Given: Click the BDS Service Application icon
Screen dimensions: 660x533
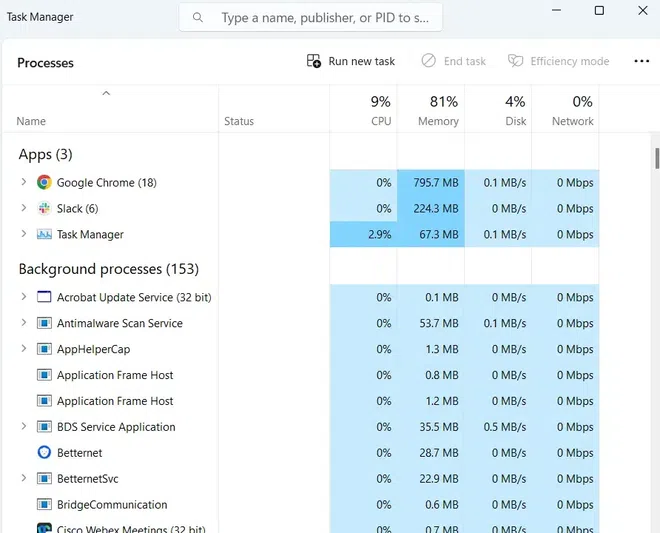Looking at the screenshot, I should click(44, 427).
